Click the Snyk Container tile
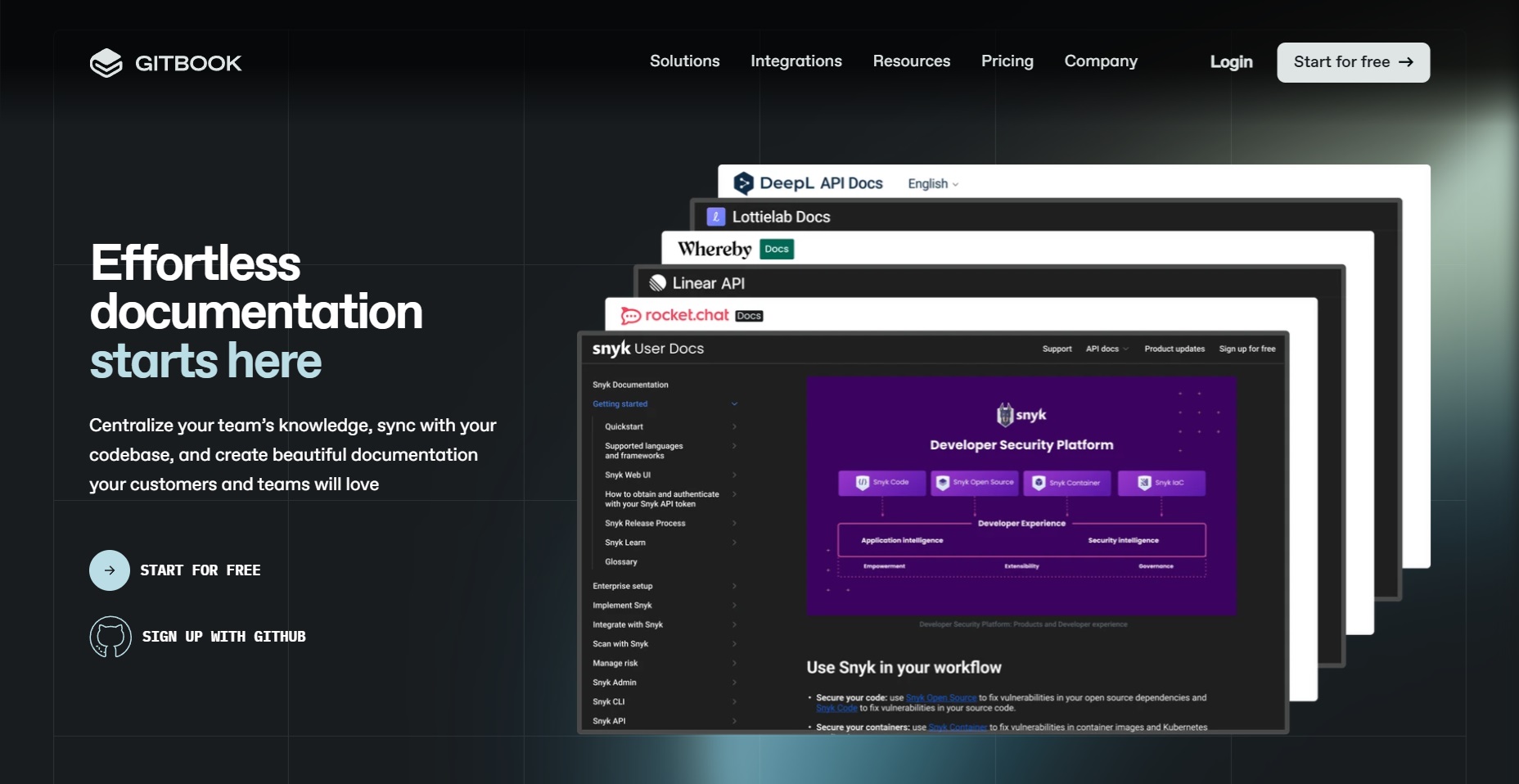The width and height of the screenshot is (1519, 784). click(1068, 483)
